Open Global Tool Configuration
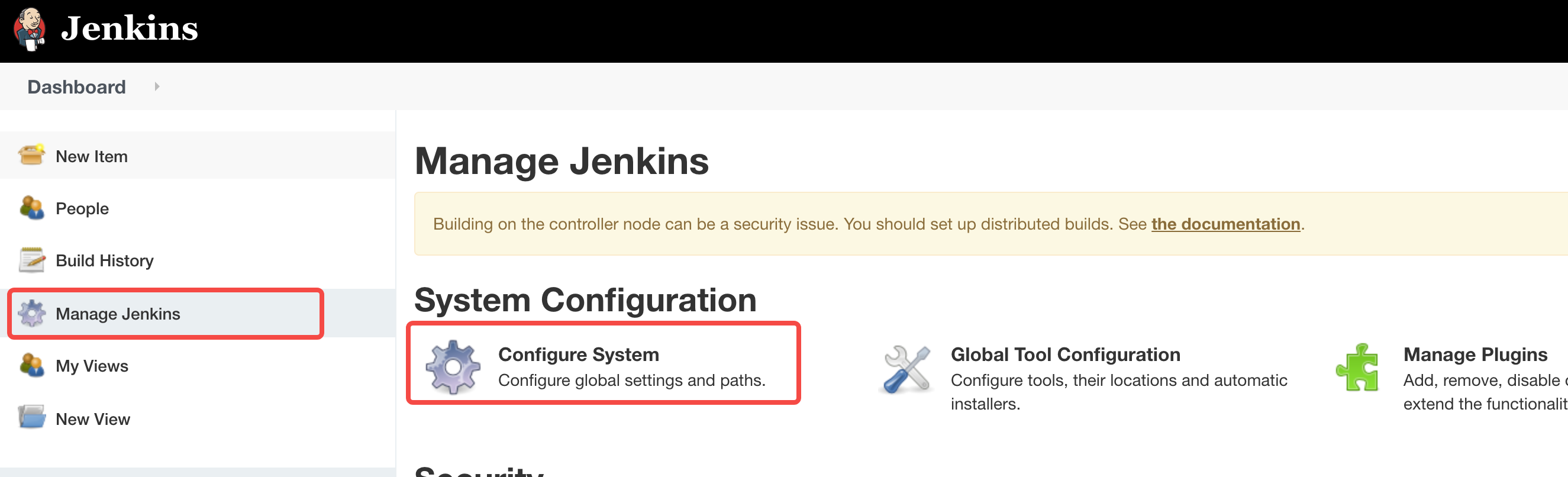This screenshot has width=1568, height=477. 1065,354
